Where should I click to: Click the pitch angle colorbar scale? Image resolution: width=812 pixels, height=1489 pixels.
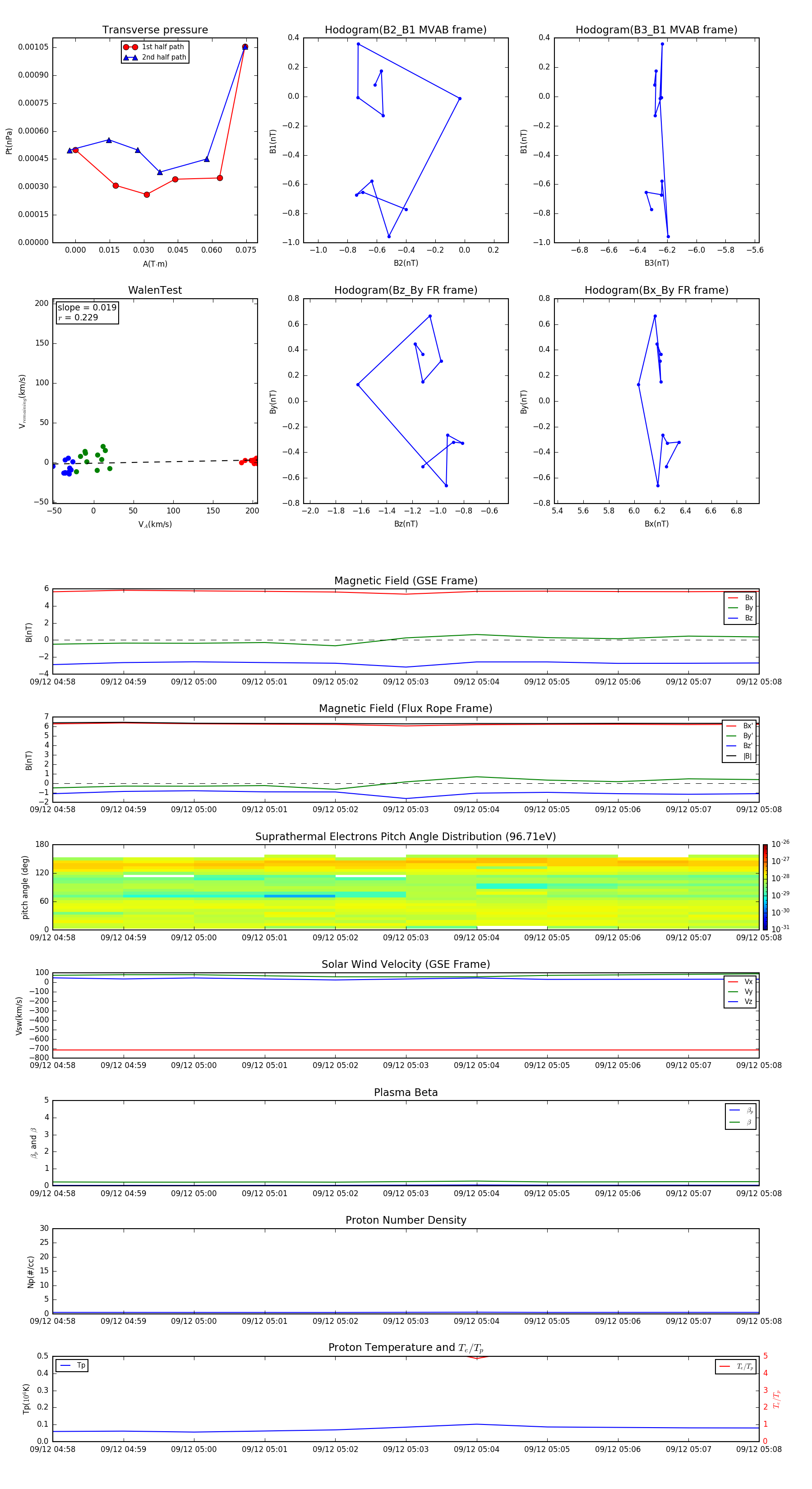point(765,887)
